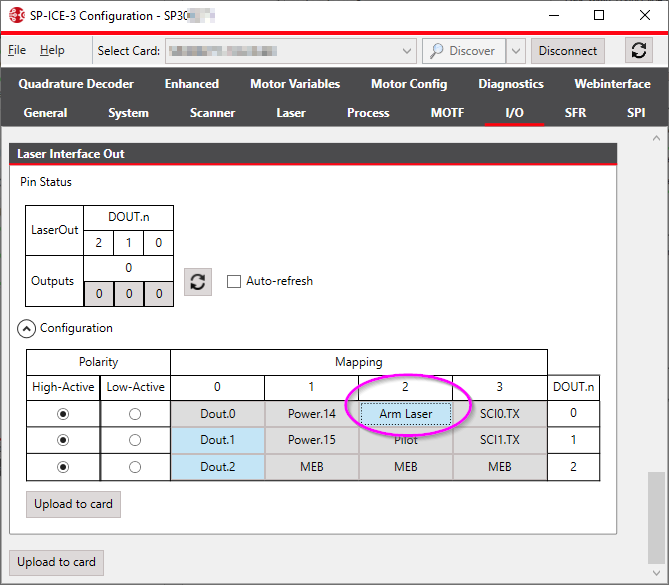Collapse the Configuration section
Screen dimensions: 669x585
[26, 329]
